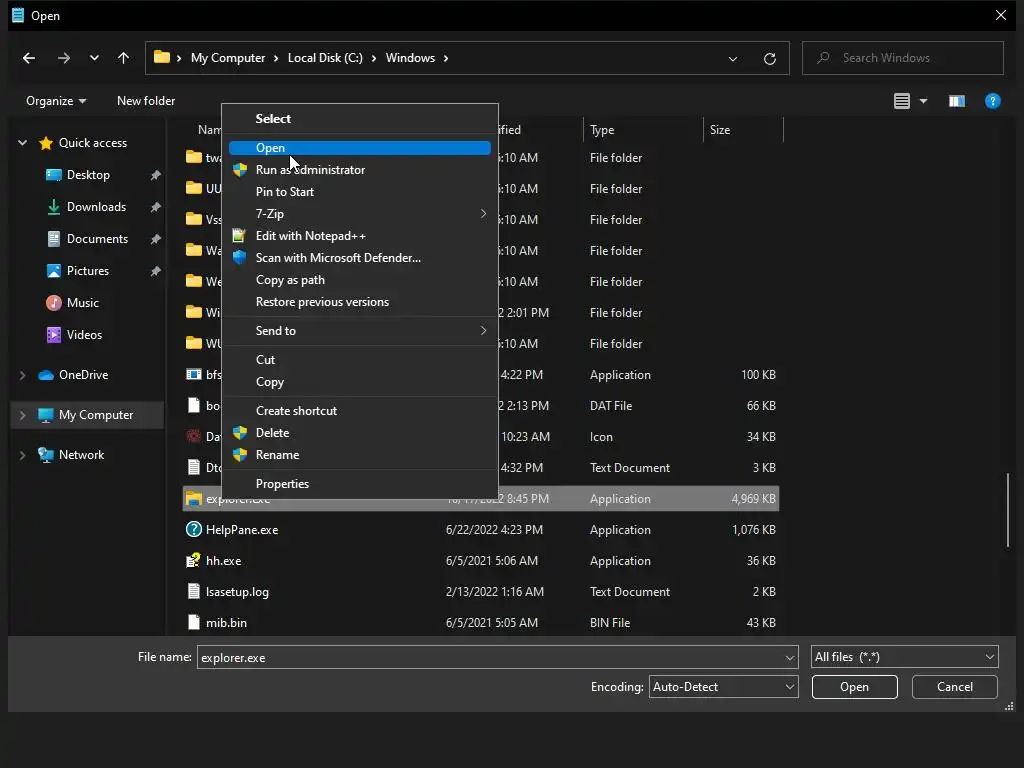
Task: Open the Organize menu
Action: click(x=56, y=101)
